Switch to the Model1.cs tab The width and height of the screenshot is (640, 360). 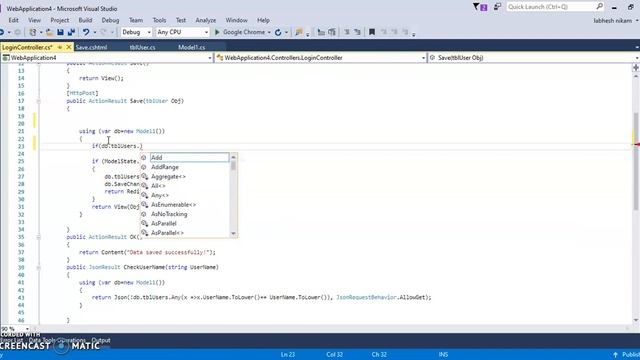click(x=191, y=47)
